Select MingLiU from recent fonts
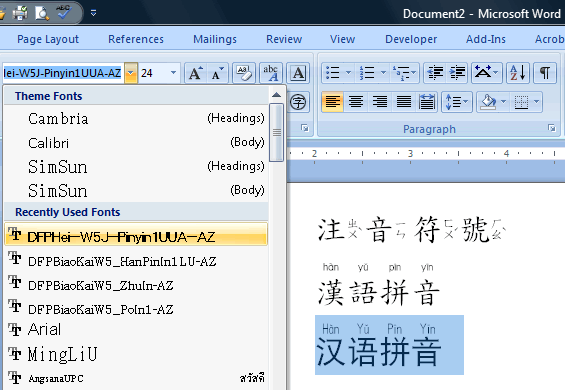 [136, 354]
